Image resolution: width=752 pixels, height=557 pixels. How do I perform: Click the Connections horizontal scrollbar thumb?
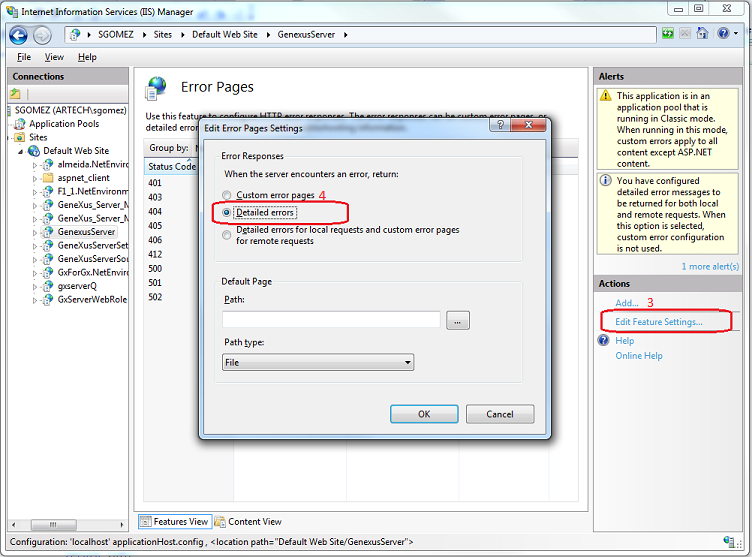coord(53,524)
